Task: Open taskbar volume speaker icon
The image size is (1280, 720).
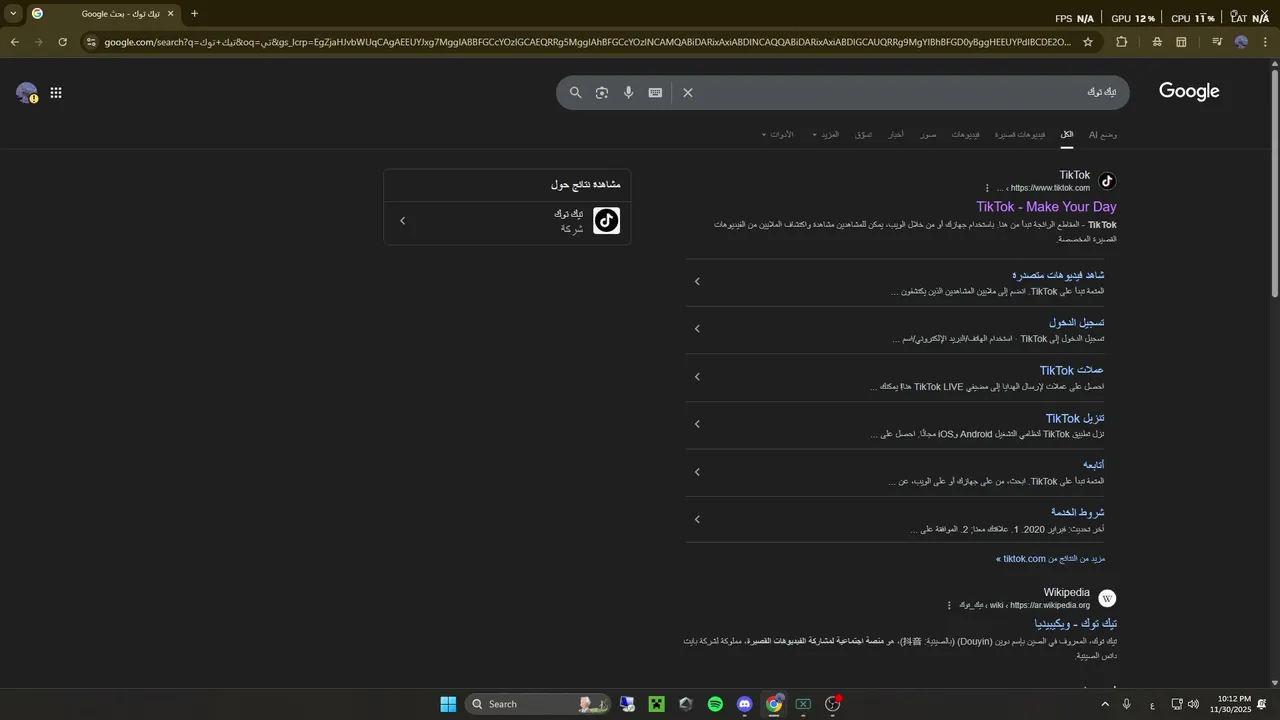Action: click(x=1193, y=704)
